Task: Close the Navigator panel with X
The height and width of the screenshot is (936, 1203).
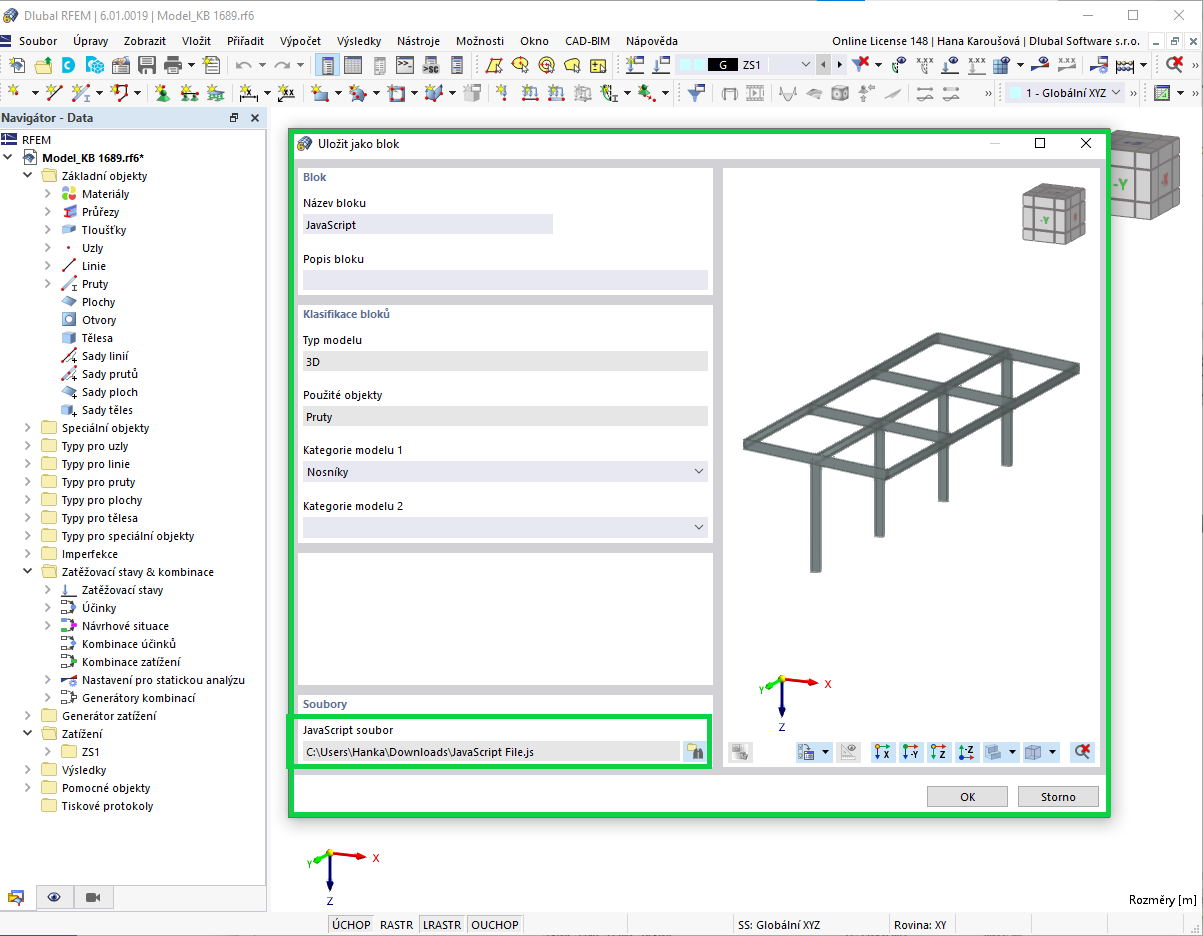Action: pos(255,118)
